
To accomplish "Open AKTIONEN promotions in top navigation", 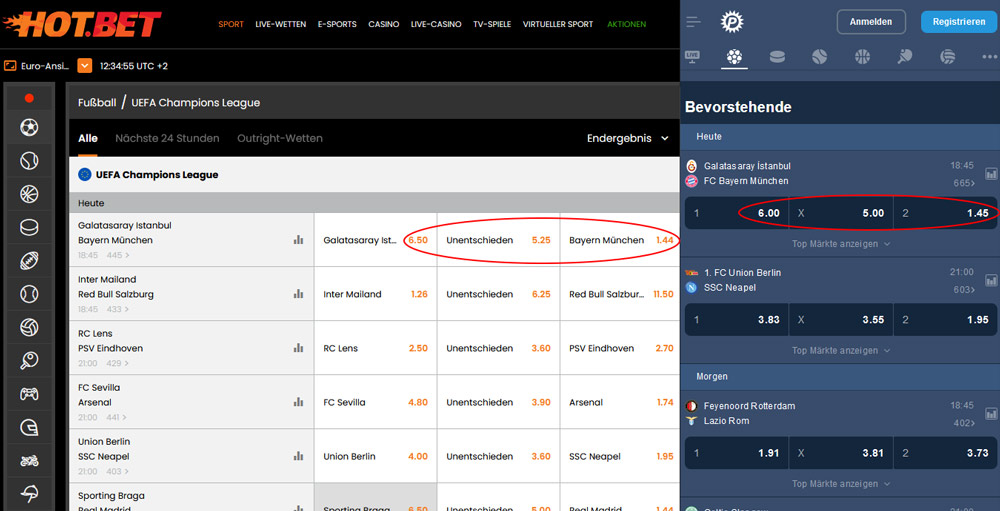I will pyautogui.click(x=626, y=24).
